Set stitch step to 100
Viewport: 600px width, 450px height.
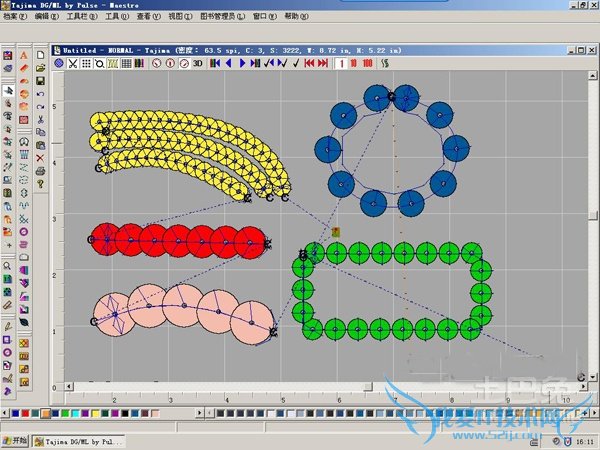point(367,63)
